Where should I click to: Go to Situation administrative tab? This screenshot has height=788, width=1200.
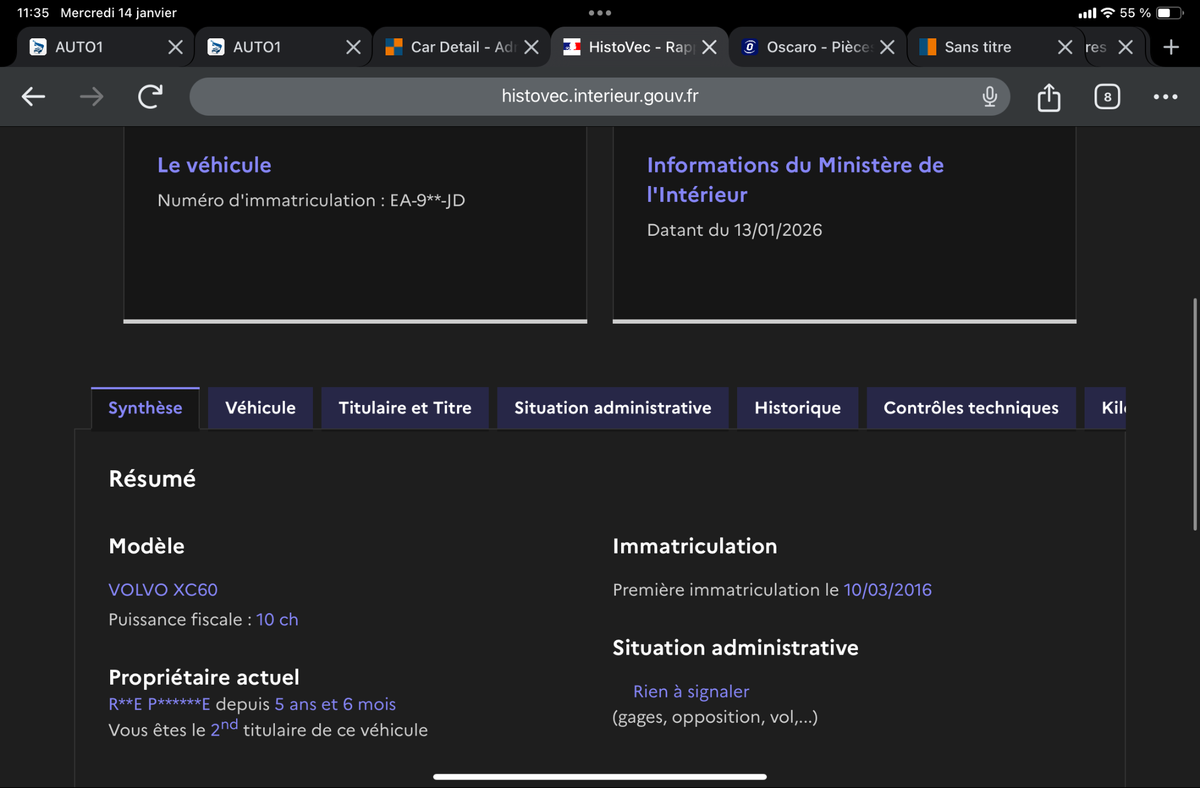(x=612, y=408)
